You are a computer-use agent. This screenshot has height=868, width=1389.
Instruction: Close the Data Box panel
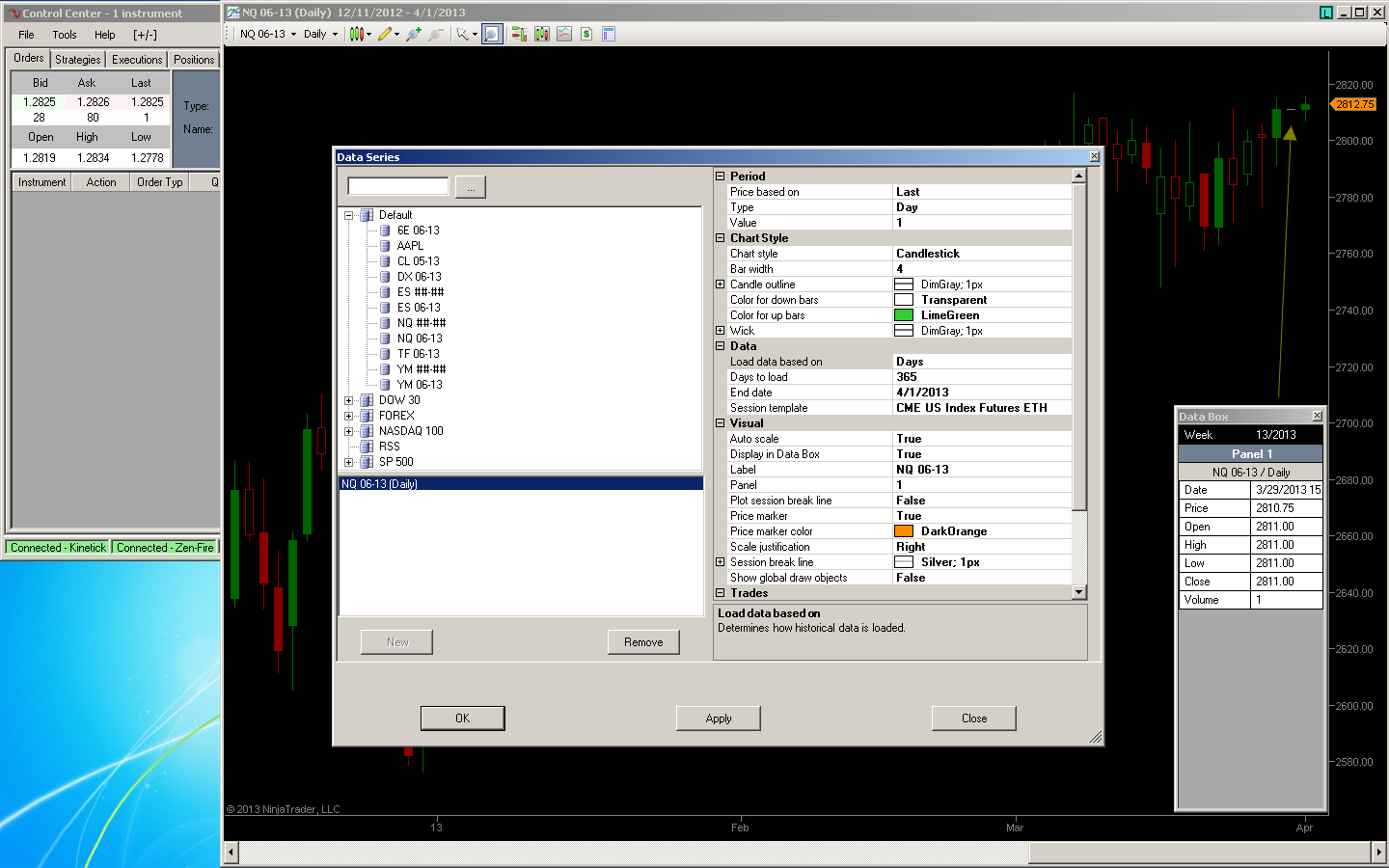pos(1317,416)
